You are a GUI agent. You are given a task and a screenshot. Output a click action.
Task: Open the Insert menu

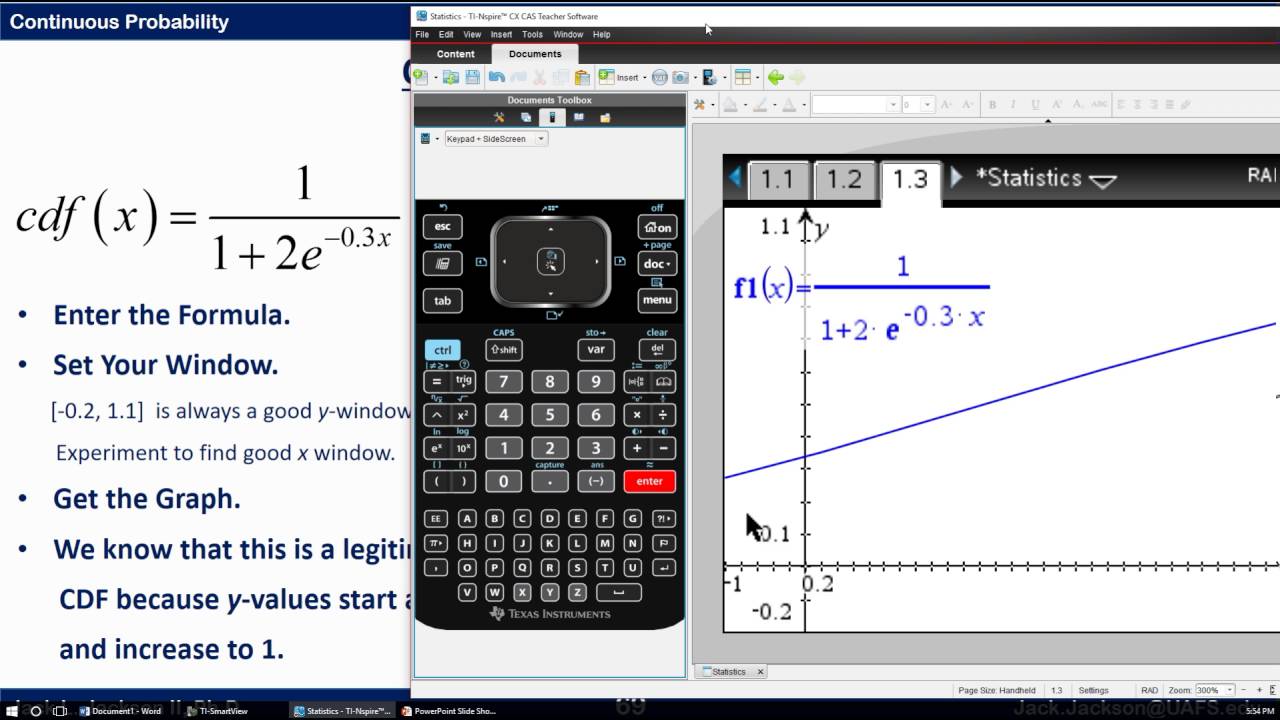click(501, 34)
